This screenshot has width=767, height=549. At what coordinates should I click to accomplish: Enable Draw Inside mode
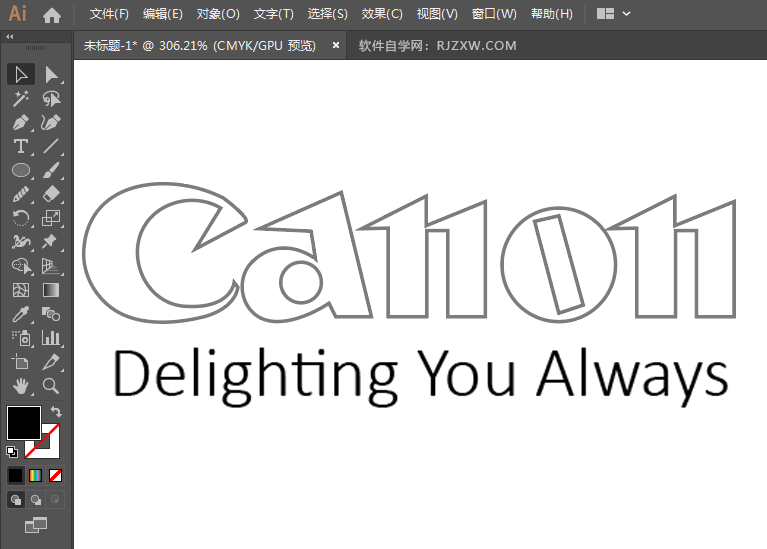[x=55, y=500]
